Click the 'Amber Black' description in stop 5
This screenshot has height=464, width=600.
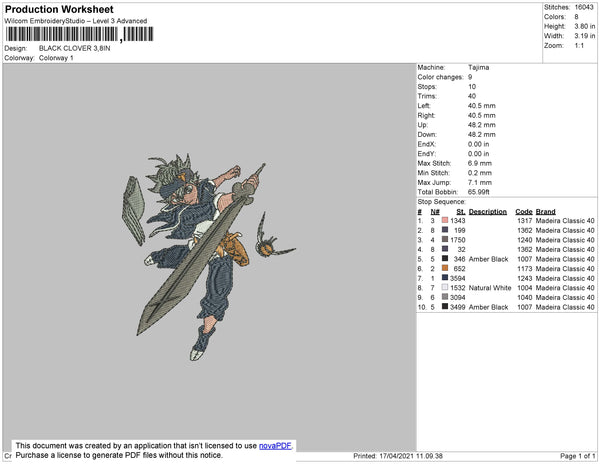pos(488,259)
